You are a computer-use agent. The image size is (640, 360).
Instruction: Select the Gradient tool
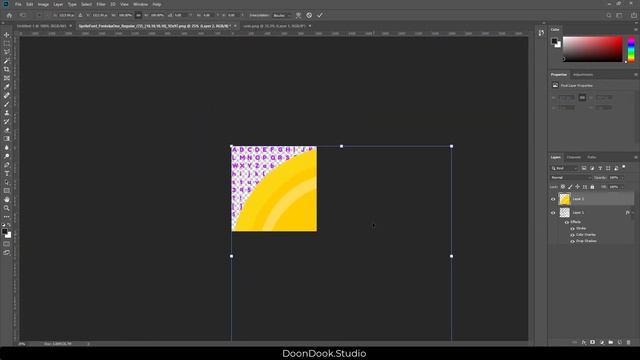pos(7,139)
